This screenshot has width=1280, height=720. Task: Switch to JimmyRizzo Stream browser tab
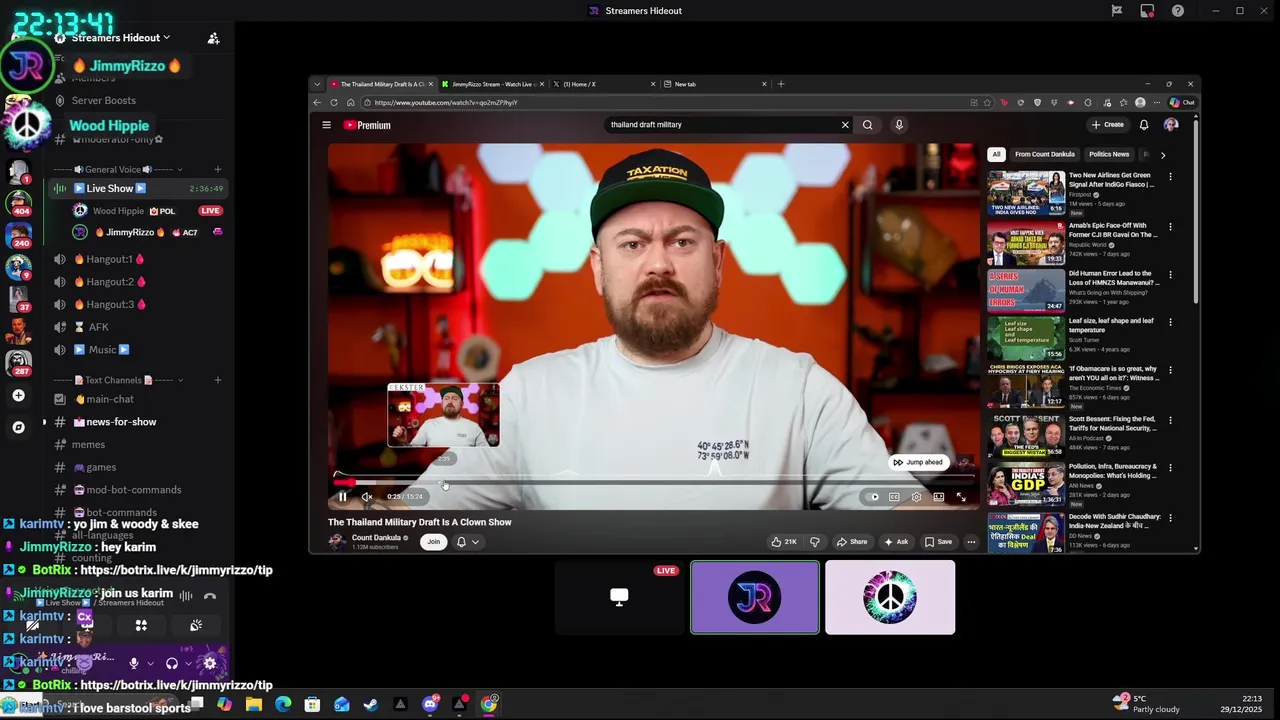click(x=494, y=84)
